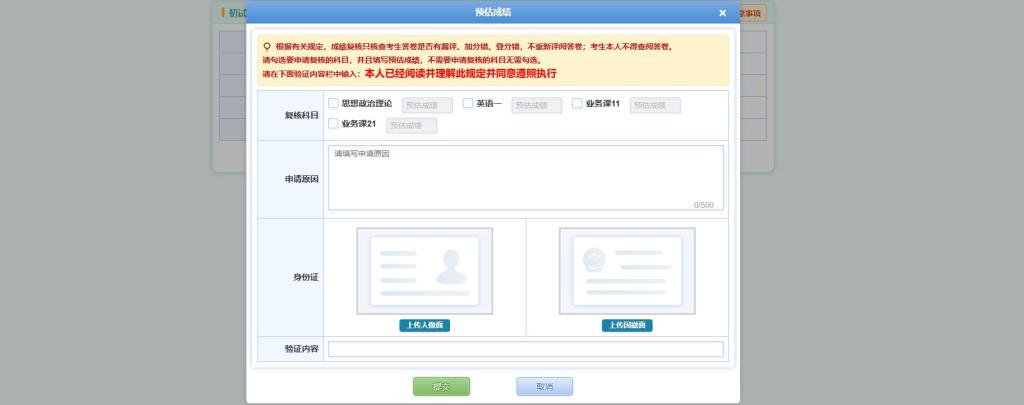Click the 预估成绩 field beside 业务课11
This screenshot has width=1024, height=405.
click(x=655, y=105)
